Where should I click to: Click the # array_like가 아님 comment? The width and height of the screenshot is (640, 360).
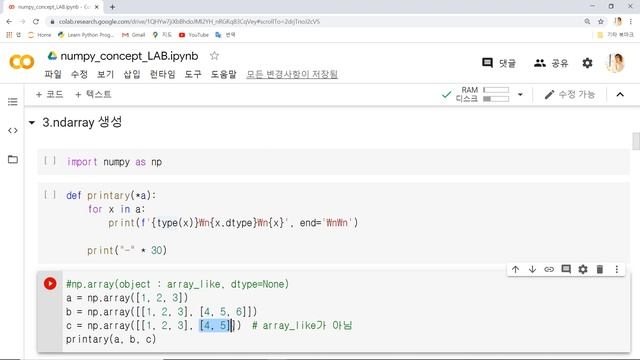[302, 326]
